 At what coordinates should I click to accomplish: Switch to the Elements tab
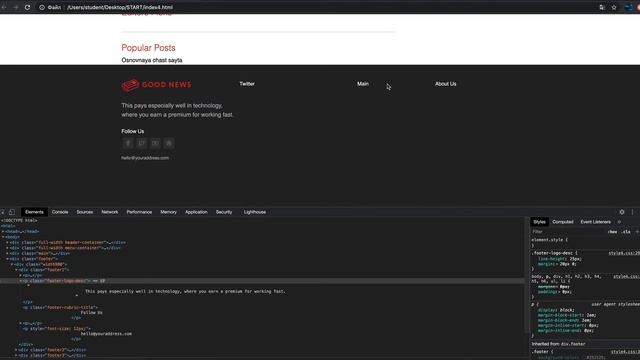[34, 212]
